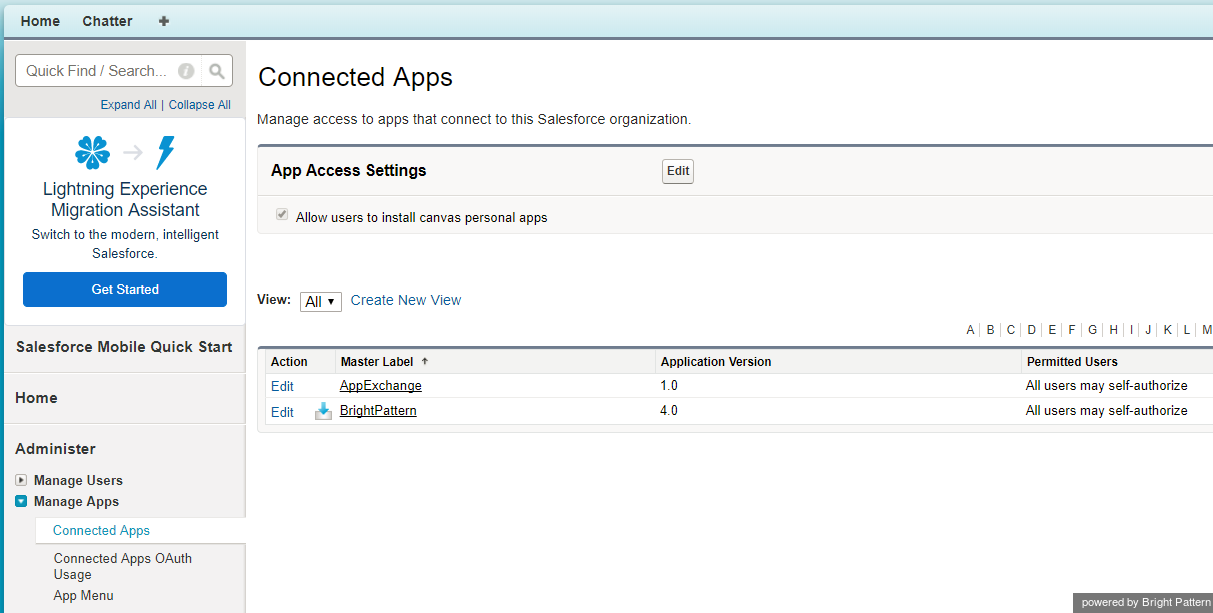Image resolution: width=1213 pixels, height=613 pixels.
Task: Filter list by letter L
Action: pyautogui.click(x=1187, y=330)
